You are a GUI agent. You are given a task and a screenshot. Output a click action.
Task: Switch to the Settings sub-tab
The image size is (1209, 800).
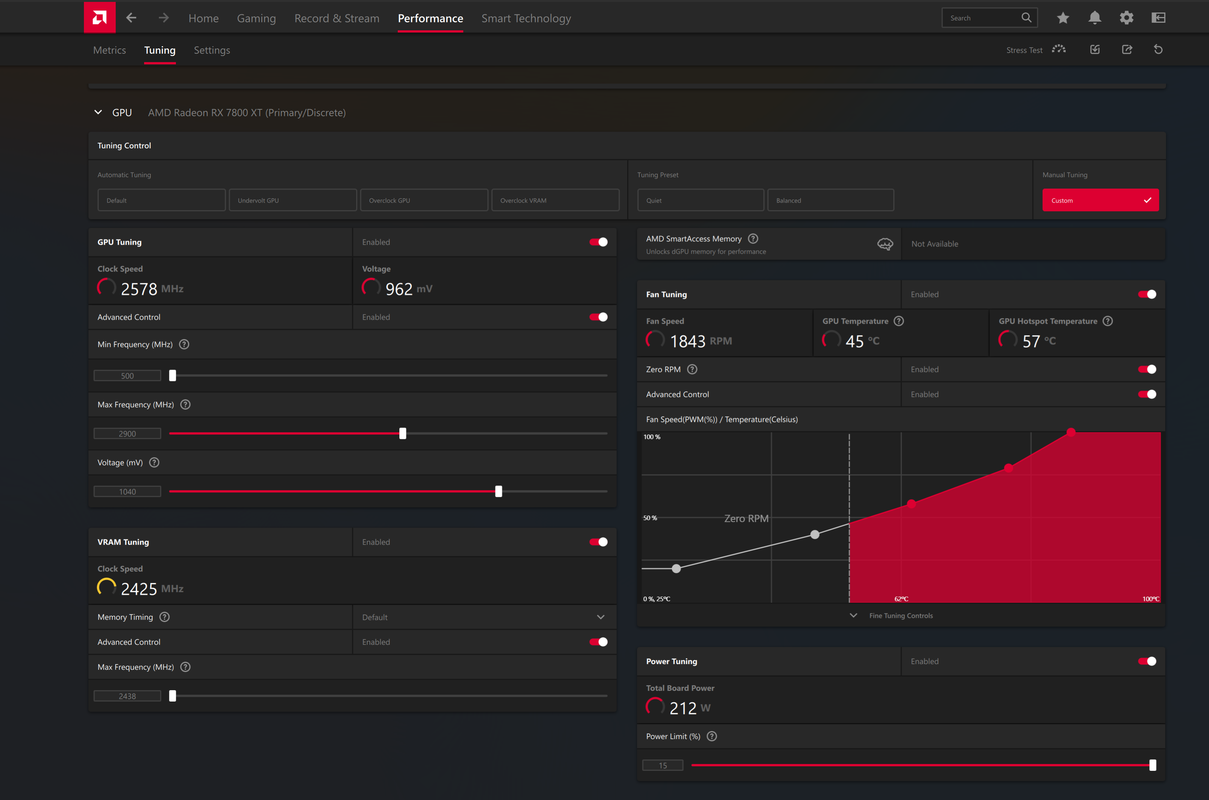[x=212, y=50]
